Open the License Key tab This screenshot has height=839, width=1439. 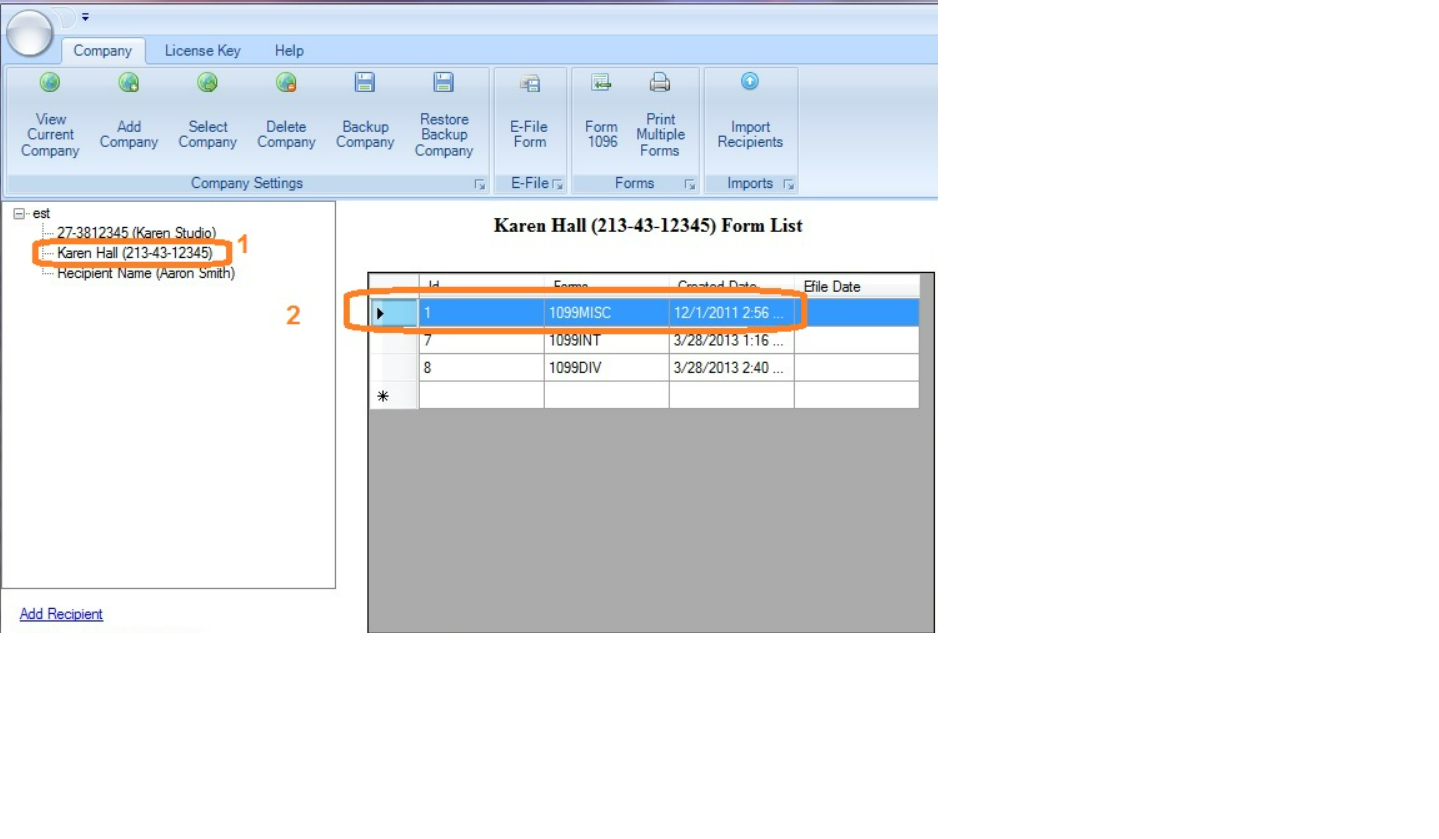tap(203, 51)
